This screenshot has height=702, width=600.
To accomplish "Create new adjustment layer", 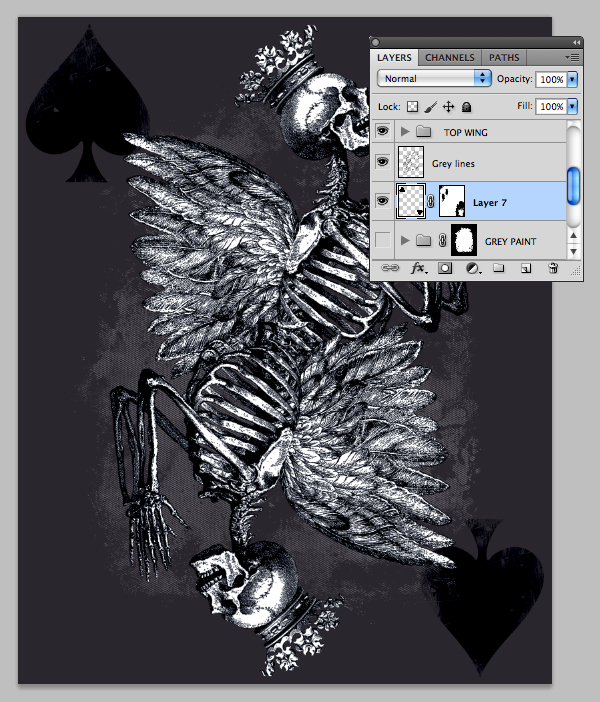I will [x=473, y=268].
